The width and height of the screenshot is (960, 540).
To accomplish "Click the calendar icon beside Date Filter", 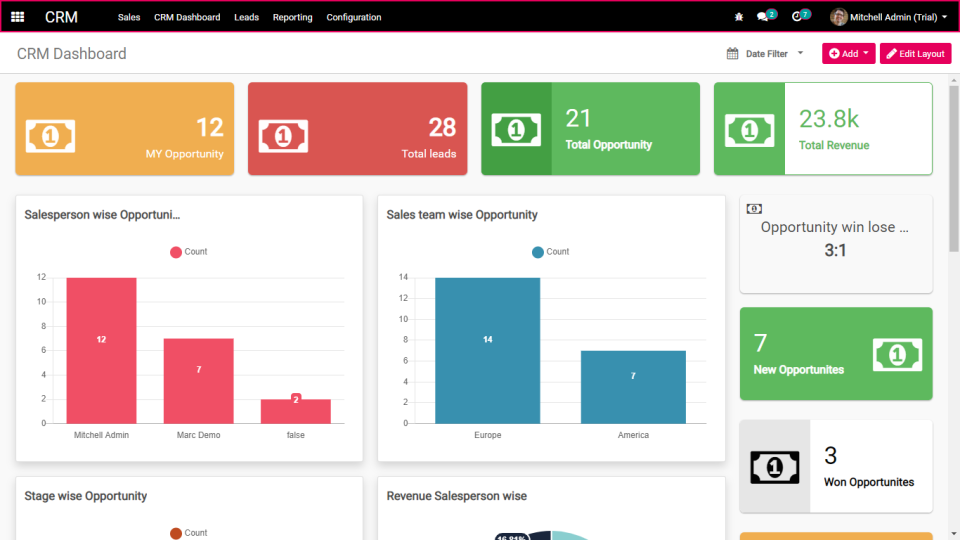I will (x=732, y=54).
